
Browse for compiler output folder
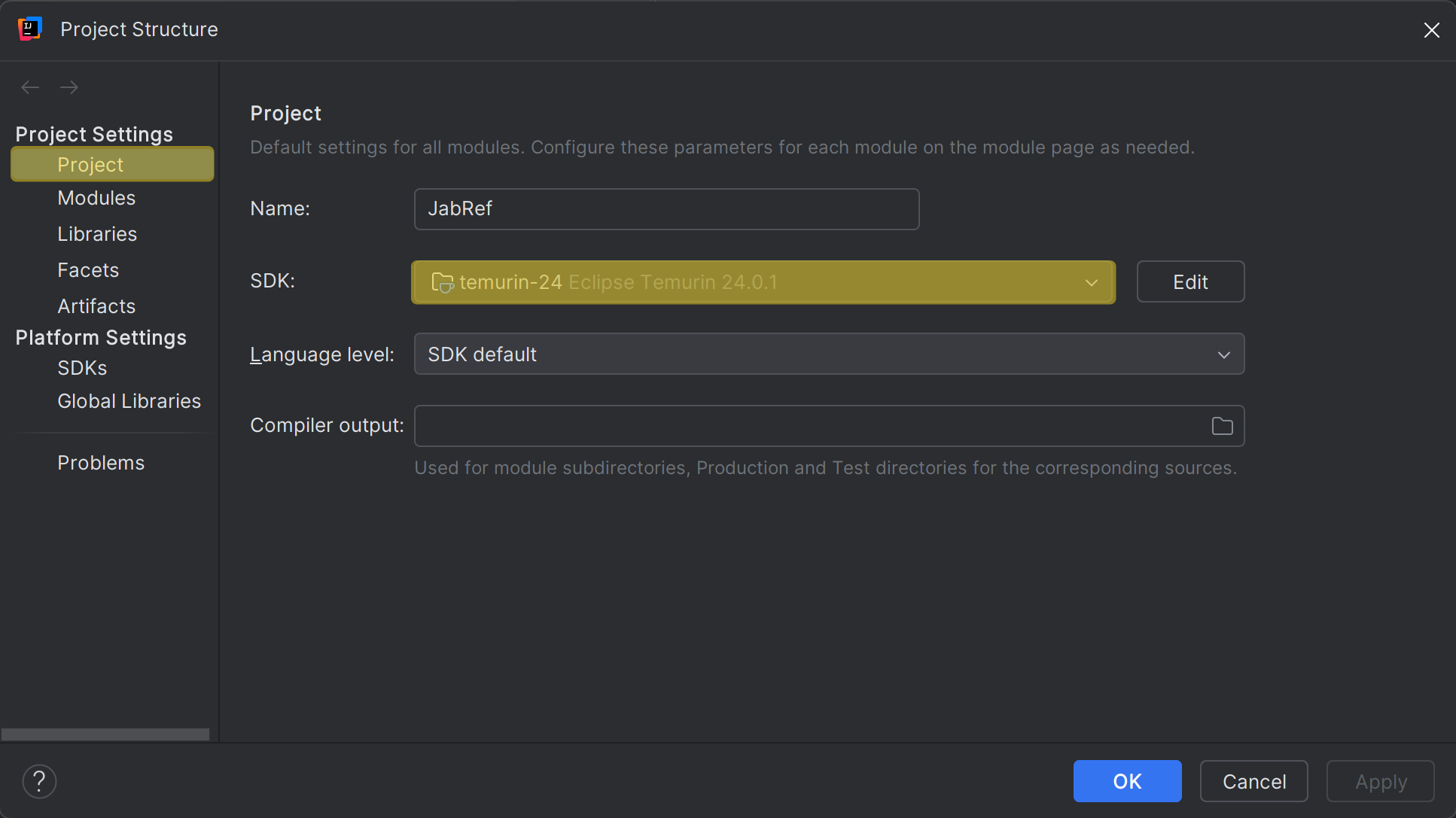click(1222, 426)
